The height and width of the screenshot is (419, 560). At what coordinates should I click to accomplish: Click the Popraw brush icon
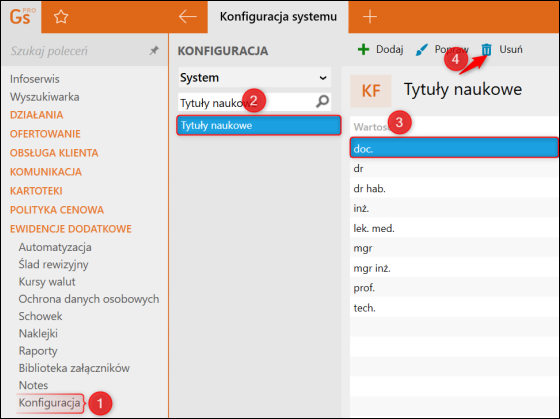click(422, 50)
